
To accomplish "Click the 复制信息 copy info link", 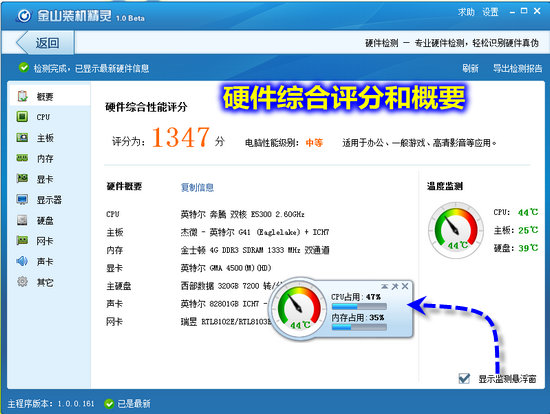I will [197, 187].
